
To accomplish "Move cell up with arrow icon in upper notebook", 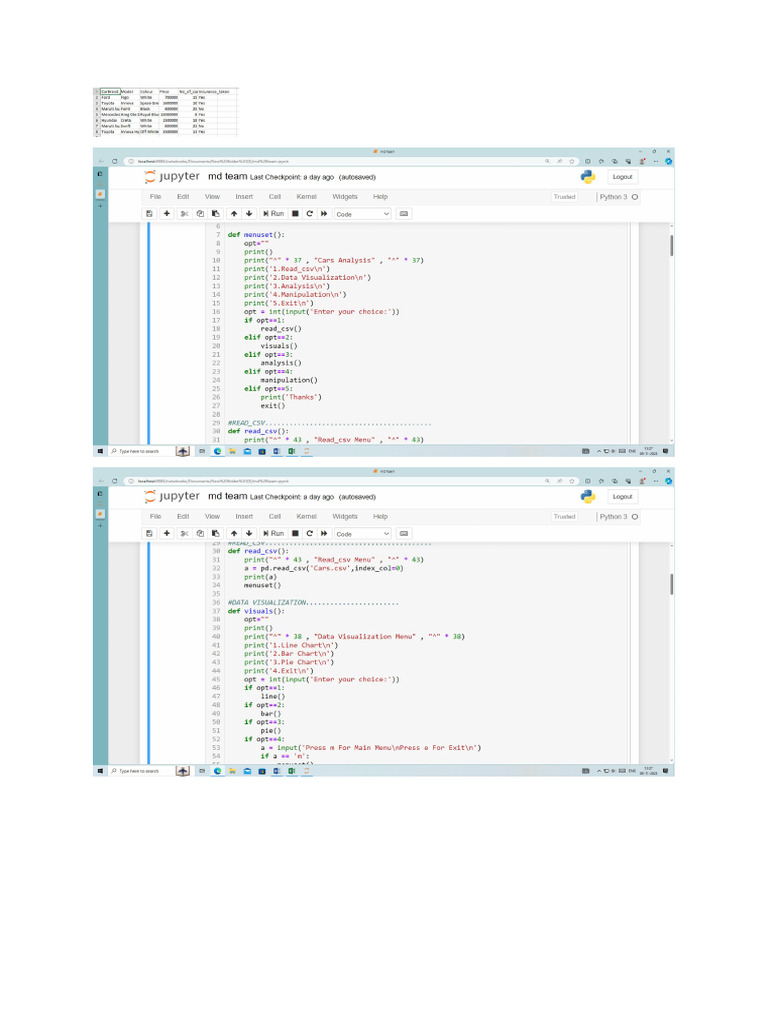I will pyautogui.click(x=233, y=214).
